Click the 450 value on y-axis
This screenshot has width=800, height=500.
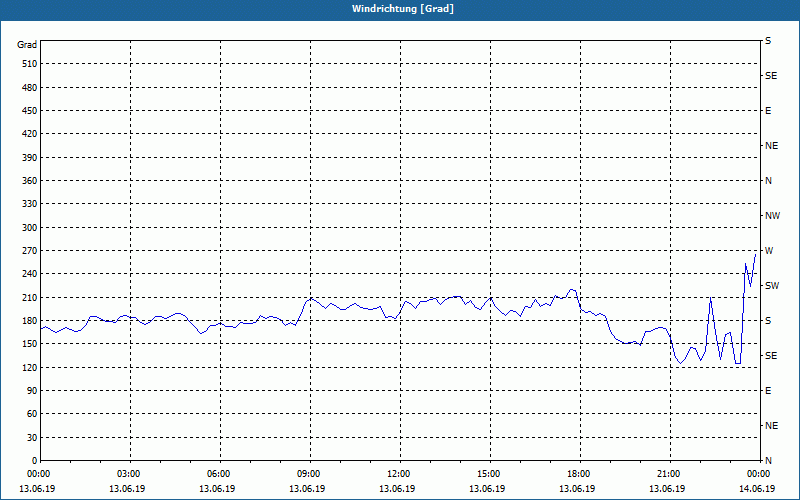coord(30,111)
